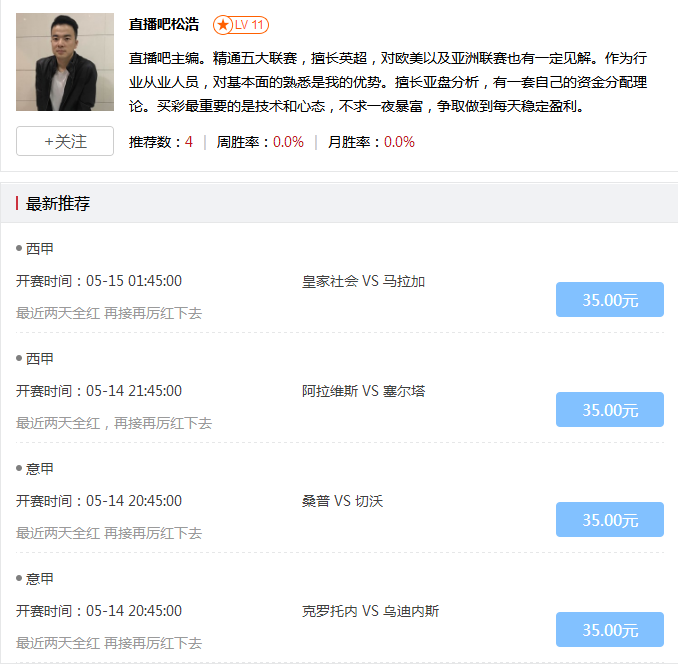The width and height of the screenshot is (678, 664).
Task: Buy 皇家社会 VS 马拉加 tip for 35.00元
Action: tap(610, 300)
